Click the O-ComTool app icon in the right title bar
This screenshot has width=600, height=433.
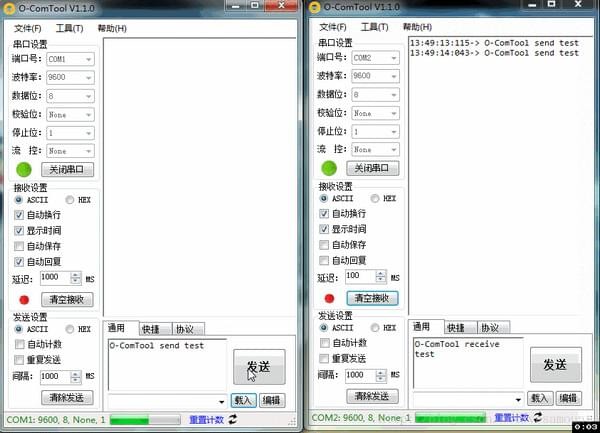pos(315,7)
